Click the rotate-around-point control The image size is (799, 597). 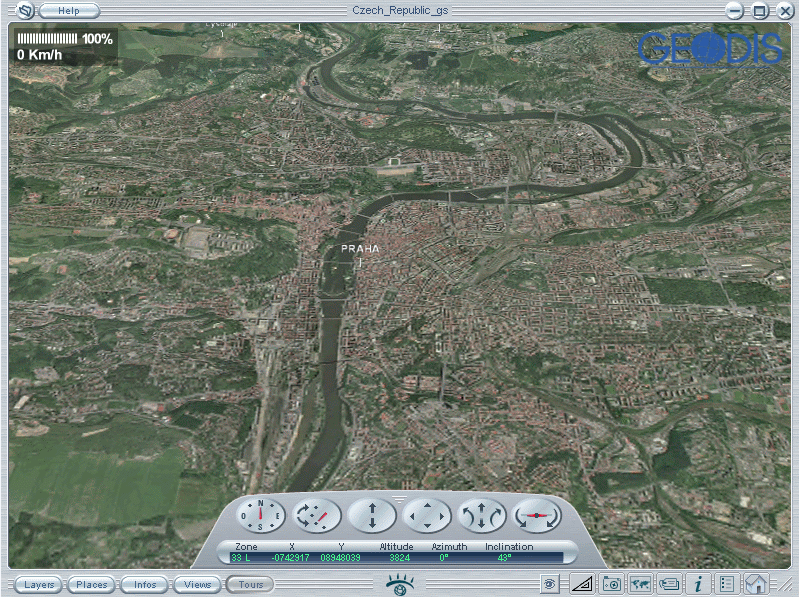(316, 515)
